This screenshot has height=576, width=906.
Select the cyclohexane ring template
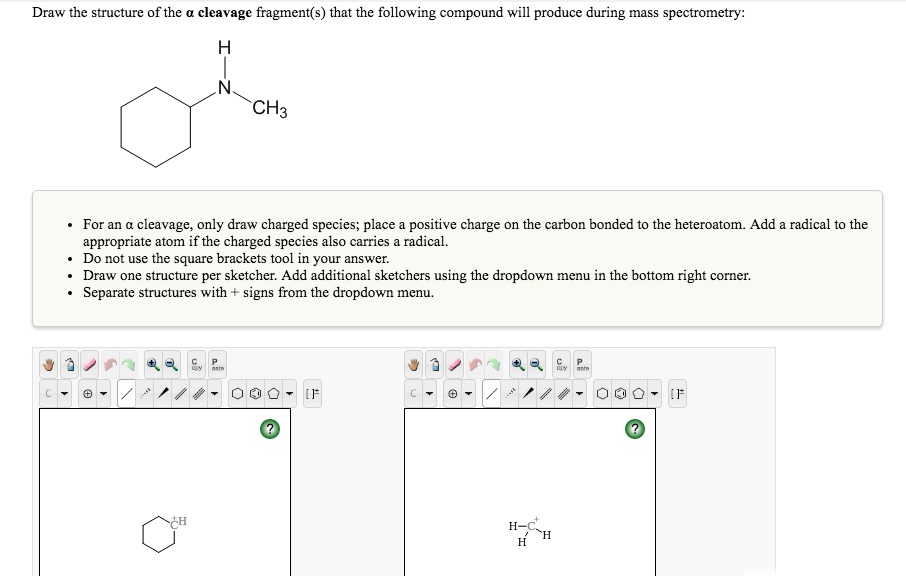point(238,392)
